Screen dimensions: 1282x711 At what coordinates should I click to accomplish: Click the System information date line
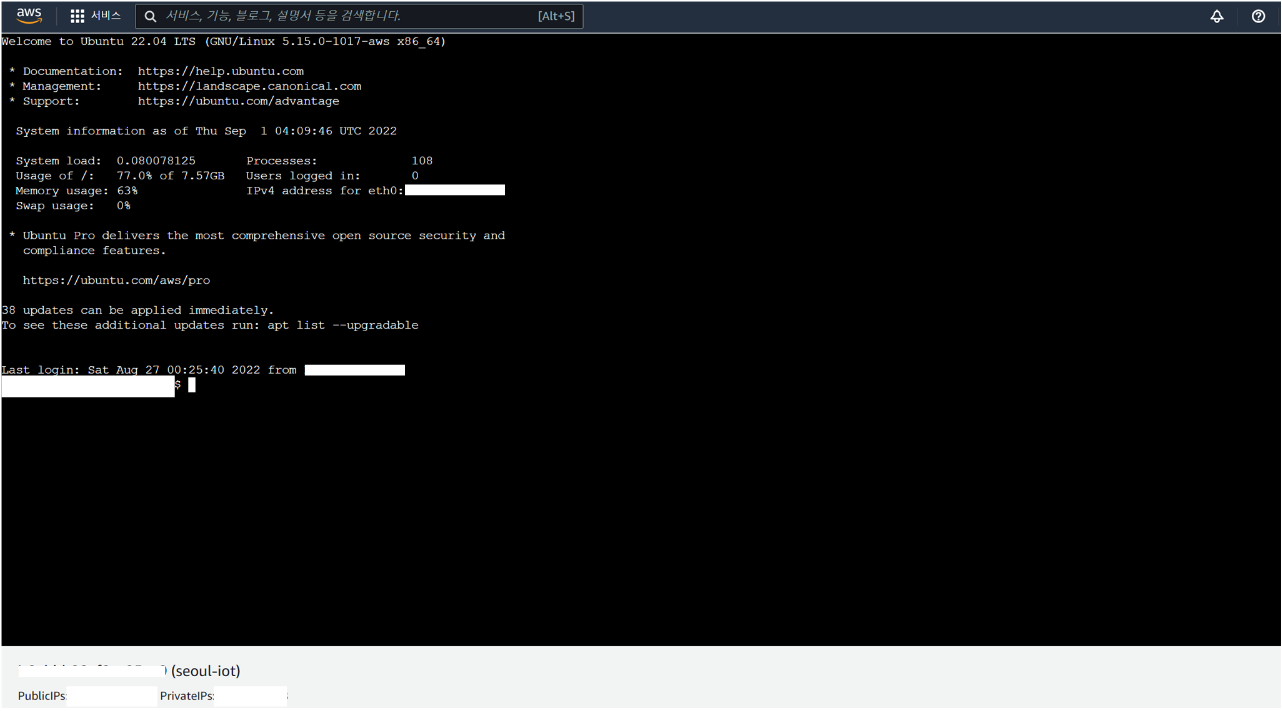[206, 131]
